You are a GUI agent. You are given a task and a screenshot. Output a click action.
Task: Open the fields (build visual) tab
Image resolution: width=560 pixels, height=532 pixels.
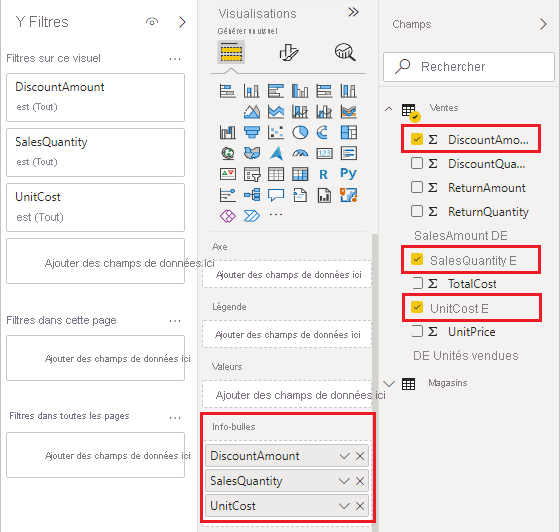pos(231,52)
